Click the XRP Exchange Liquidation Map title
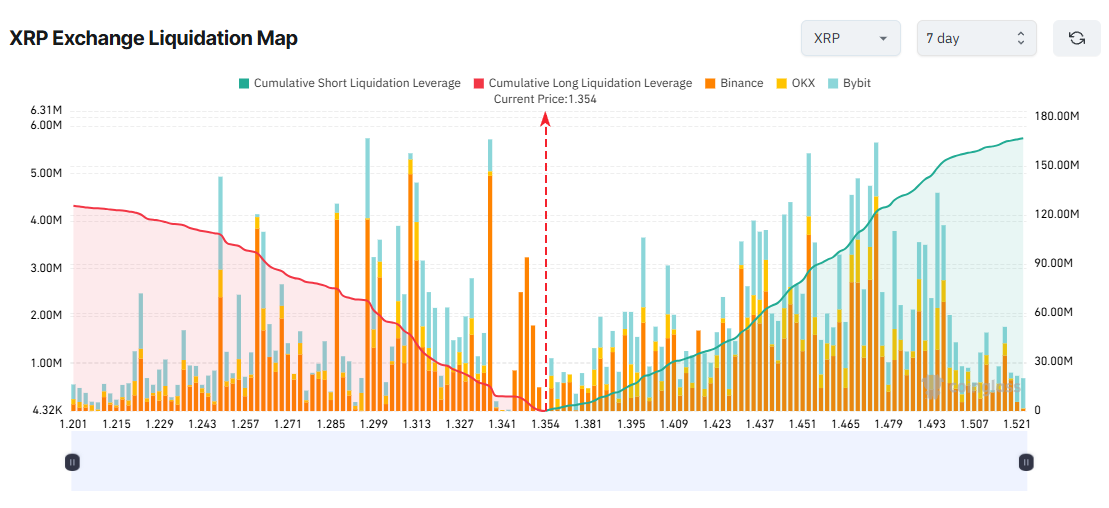This screenshot has width=1109, height=508. 154,38
